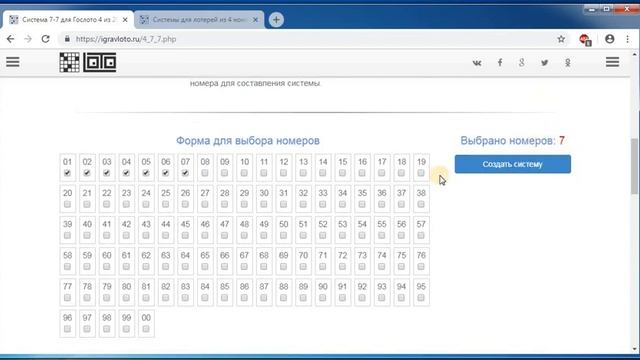Screen dimensions: 640x360
Task: Uncheck number 01 checkbox
Action: click(67, 173)
